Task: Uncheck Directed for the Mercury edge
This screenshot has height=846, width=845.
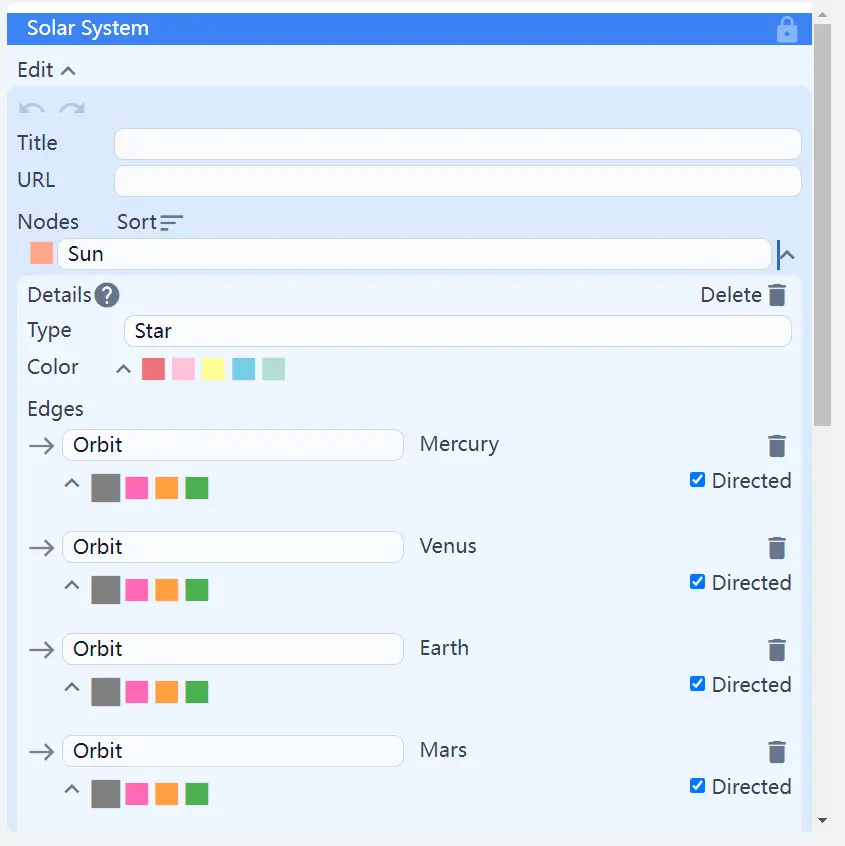Action: 698,480
